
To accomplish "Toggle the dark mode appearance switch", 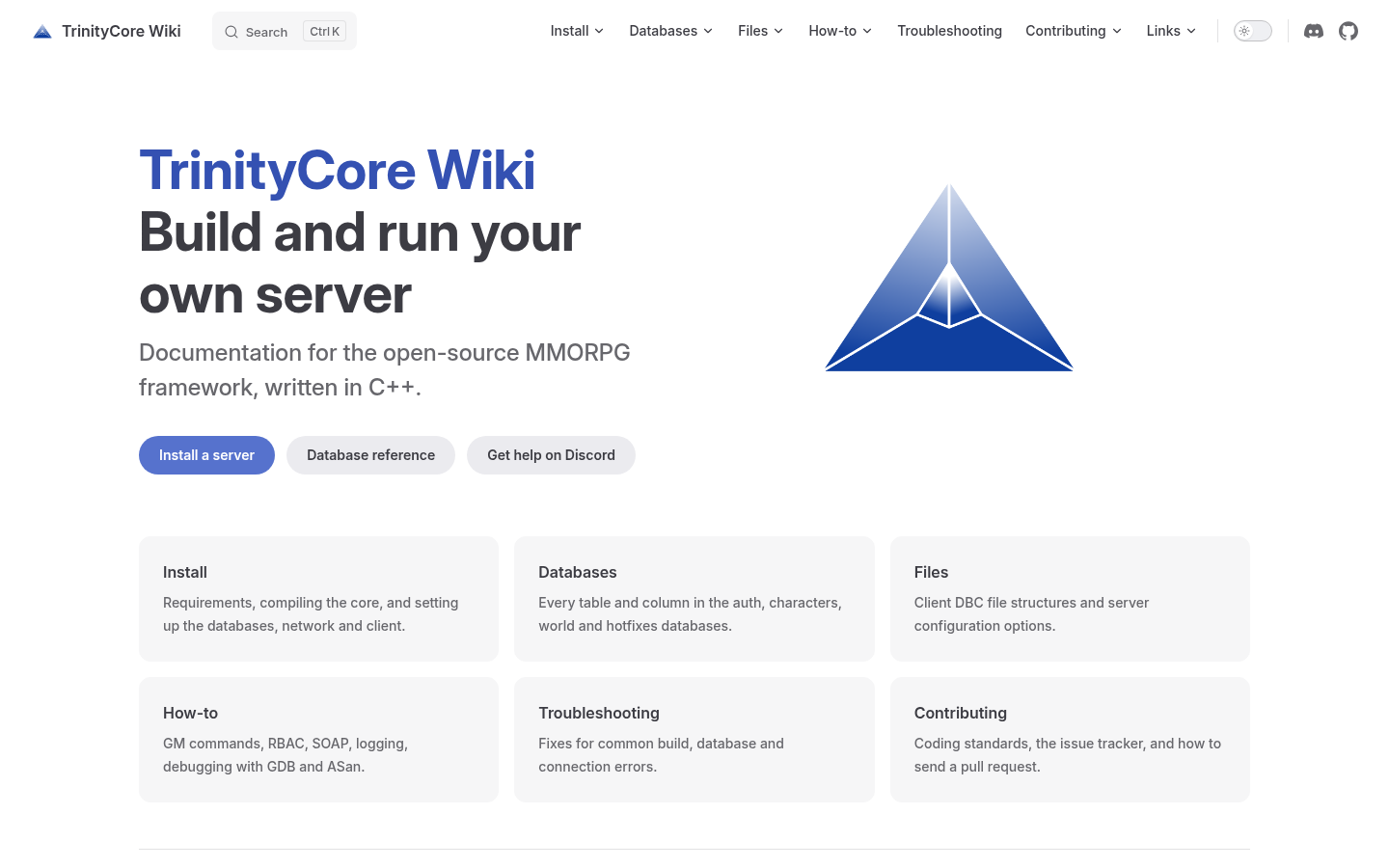I will click(x=1253, y=31).
